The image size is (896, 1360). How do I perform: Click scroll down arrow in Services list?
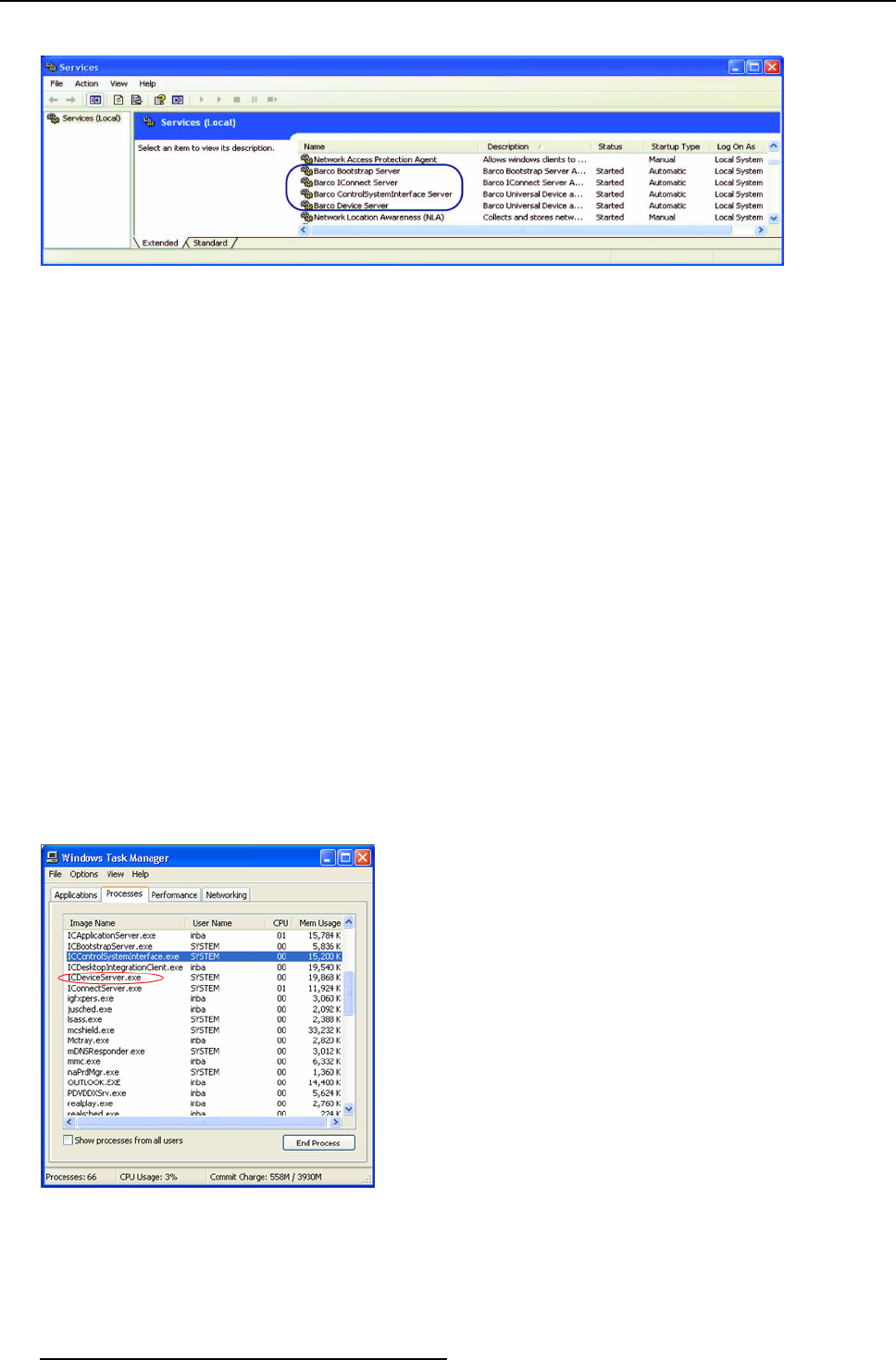(x=774, y=218)
